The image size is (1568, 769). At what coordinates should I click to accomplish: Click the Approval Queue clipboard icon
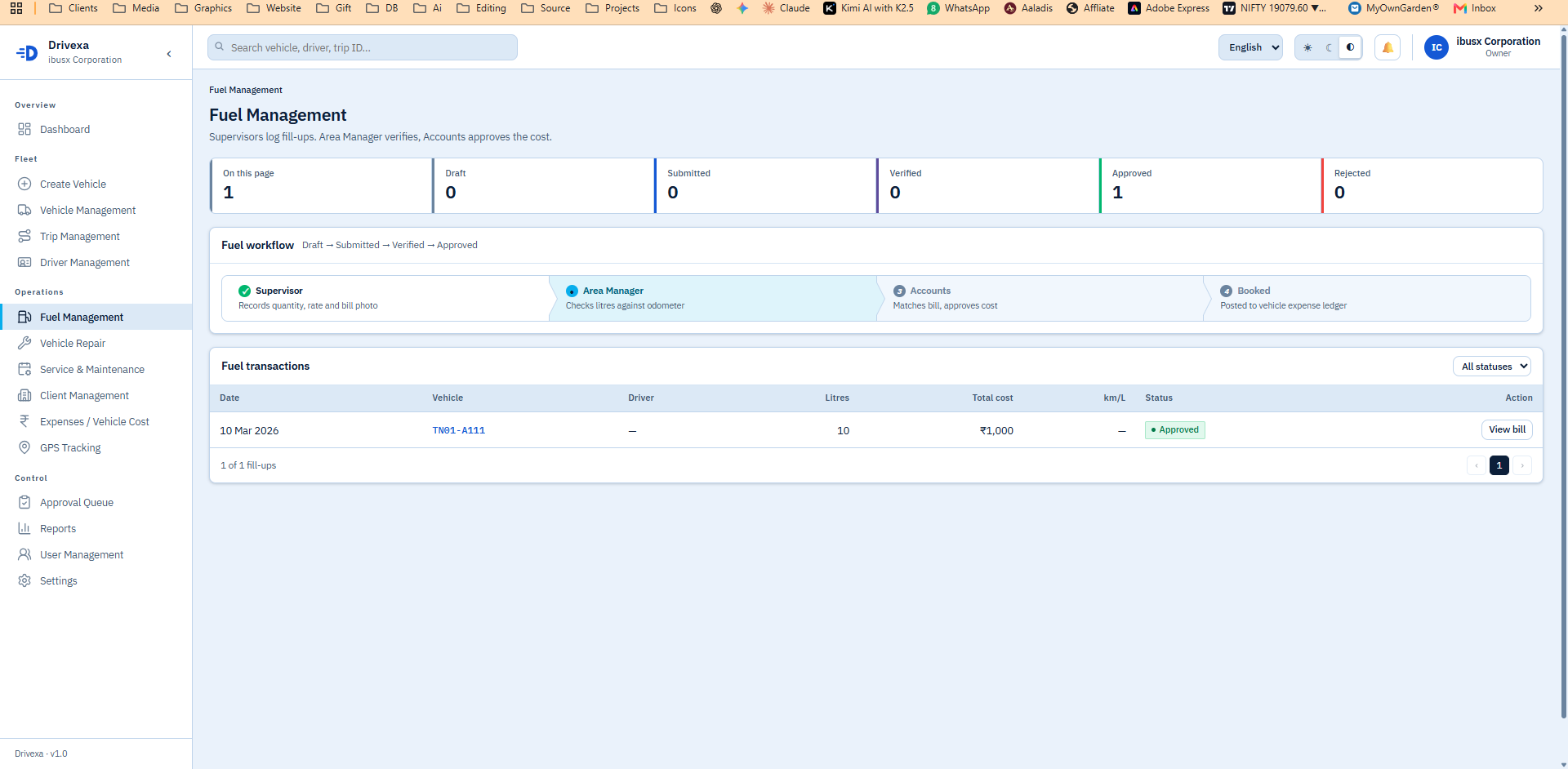coord(24,502)
